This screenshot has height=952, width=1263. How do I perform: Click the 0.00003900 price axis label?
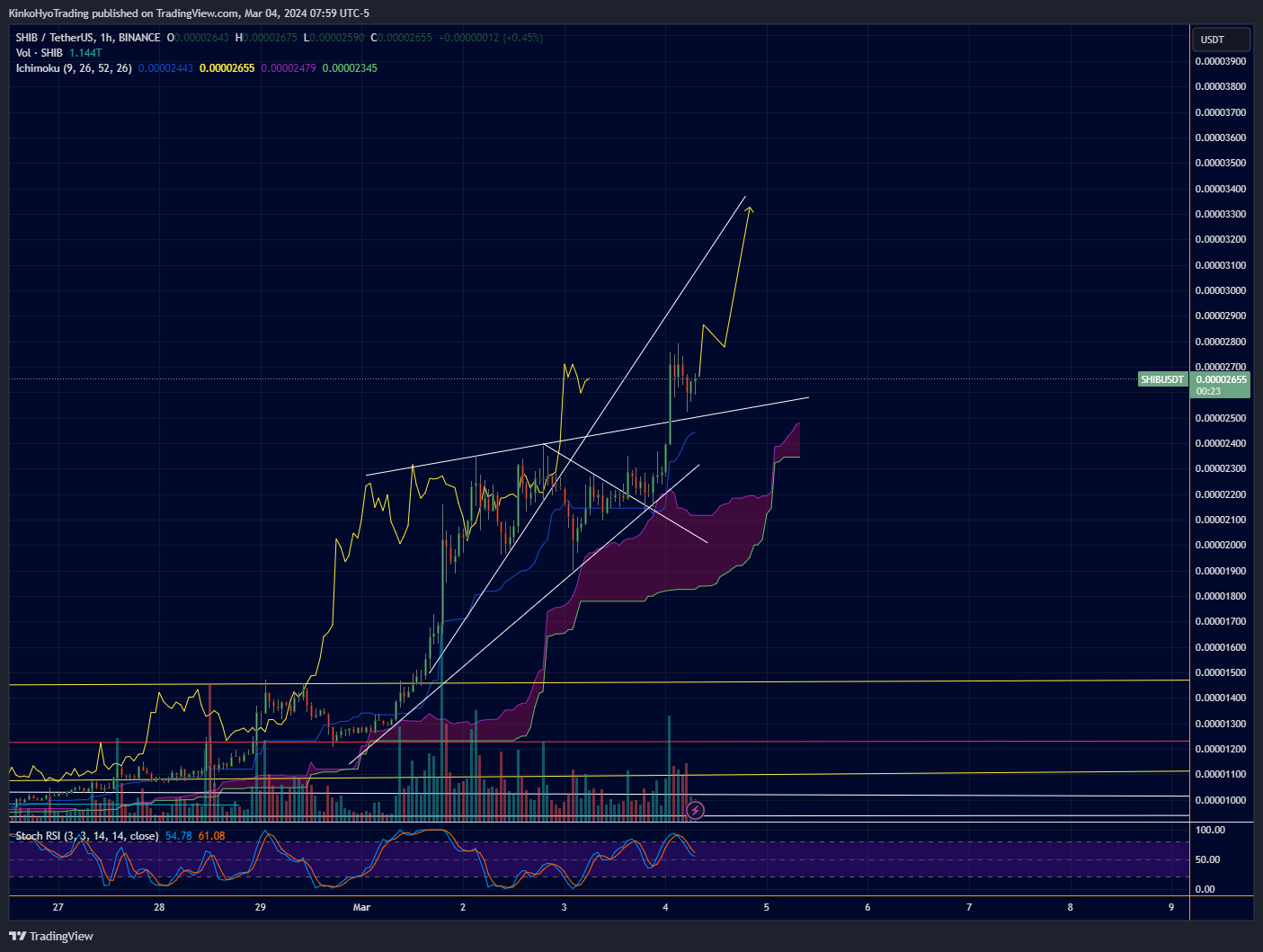click(x=1221, y=61)
